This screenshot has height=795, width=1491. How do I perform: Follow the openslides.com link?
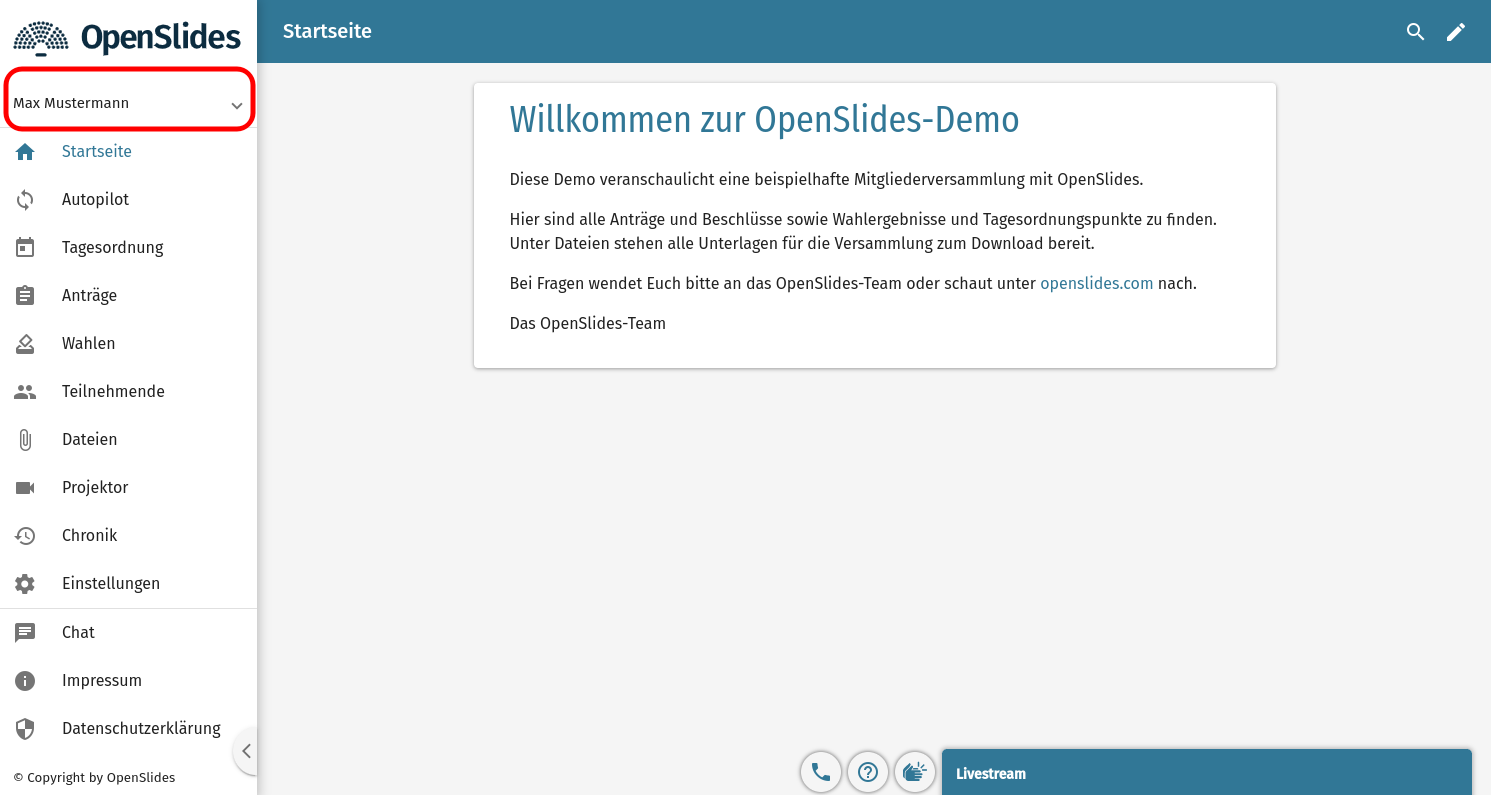pyautogui.click(x=1096, y=284)
